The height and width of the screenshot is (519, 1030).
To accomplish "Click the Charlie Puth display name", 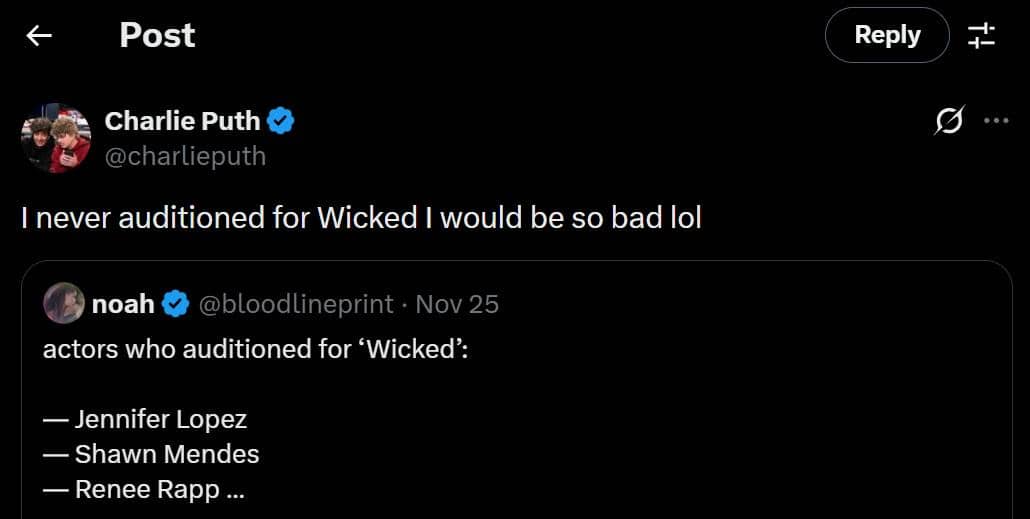I will pyautogui.click(x=182, y=121).
